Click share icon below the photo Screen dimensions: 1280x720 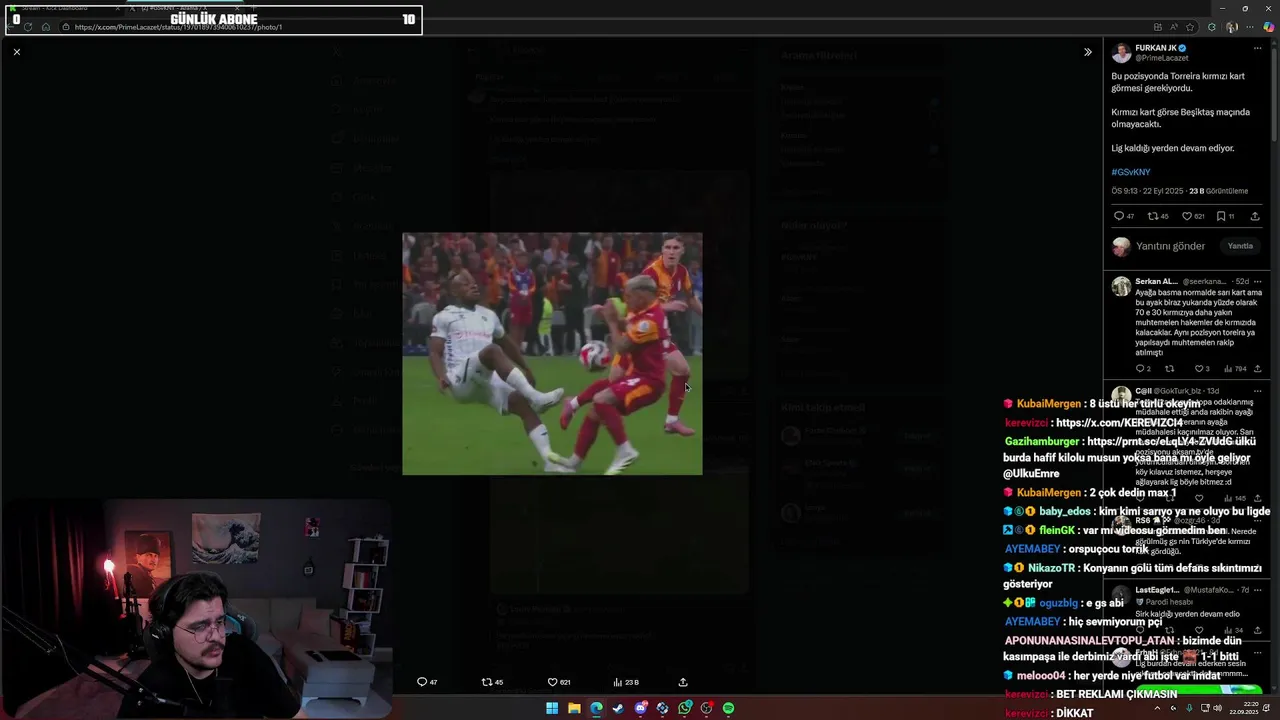683,682
